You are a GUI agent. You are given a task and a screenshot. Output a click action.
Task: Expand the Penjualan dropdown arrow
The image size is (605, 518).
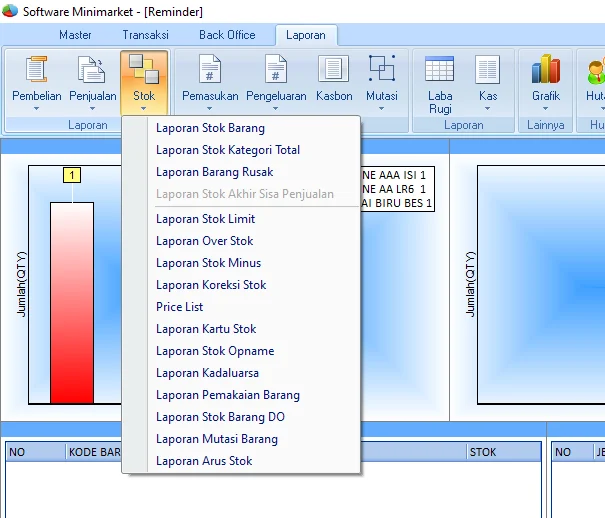pyautogui.click(x=92, y=109)
